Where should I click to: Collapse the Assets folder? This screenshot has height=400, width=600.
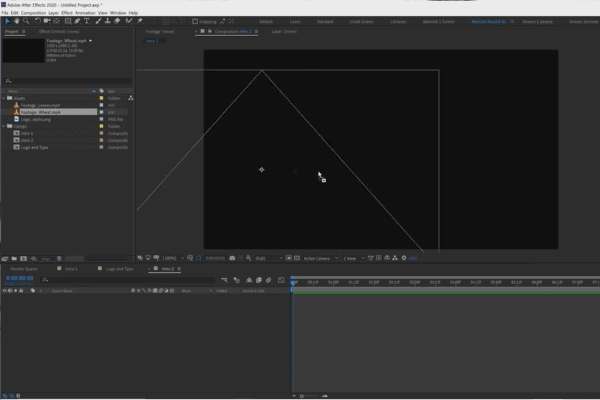4,98
